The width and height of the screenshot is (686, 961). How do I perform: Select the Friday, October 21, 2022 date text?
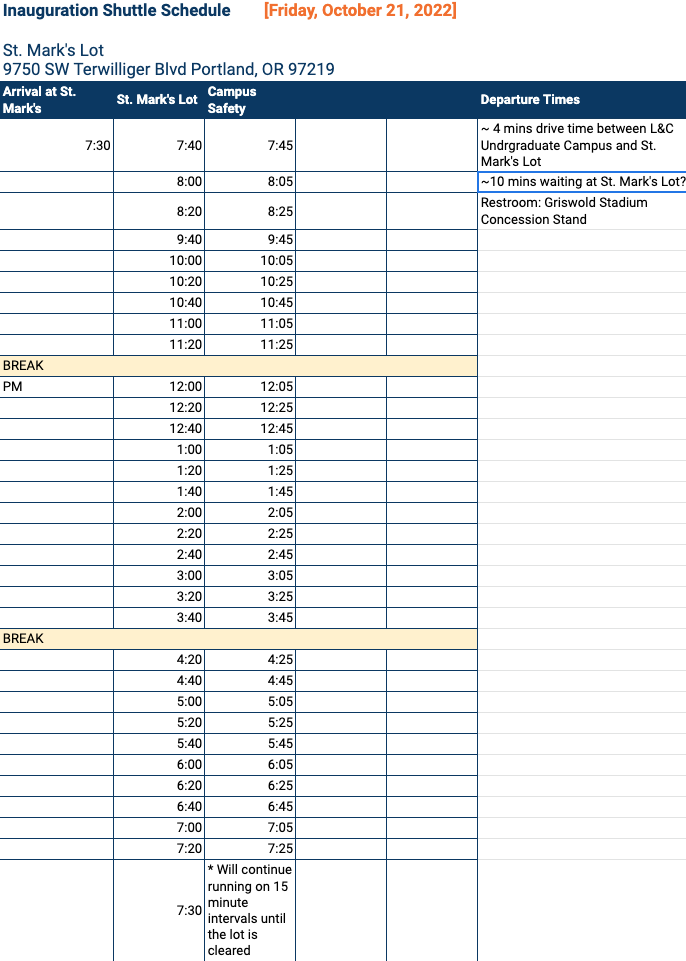[x=360, y=11]
